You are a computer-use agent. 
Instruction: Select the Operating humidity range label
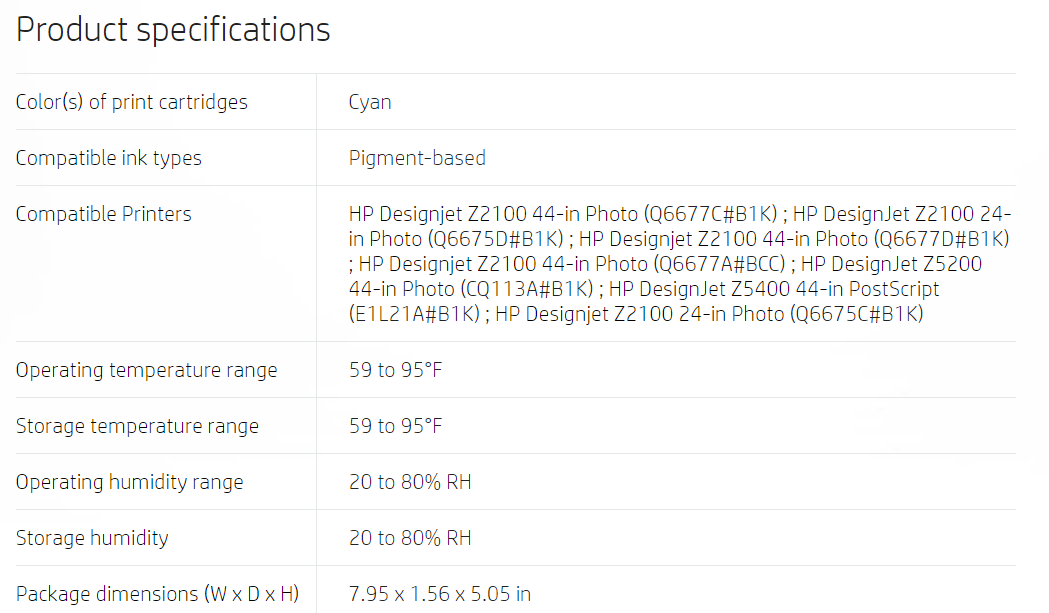click(x=130, y=483)
